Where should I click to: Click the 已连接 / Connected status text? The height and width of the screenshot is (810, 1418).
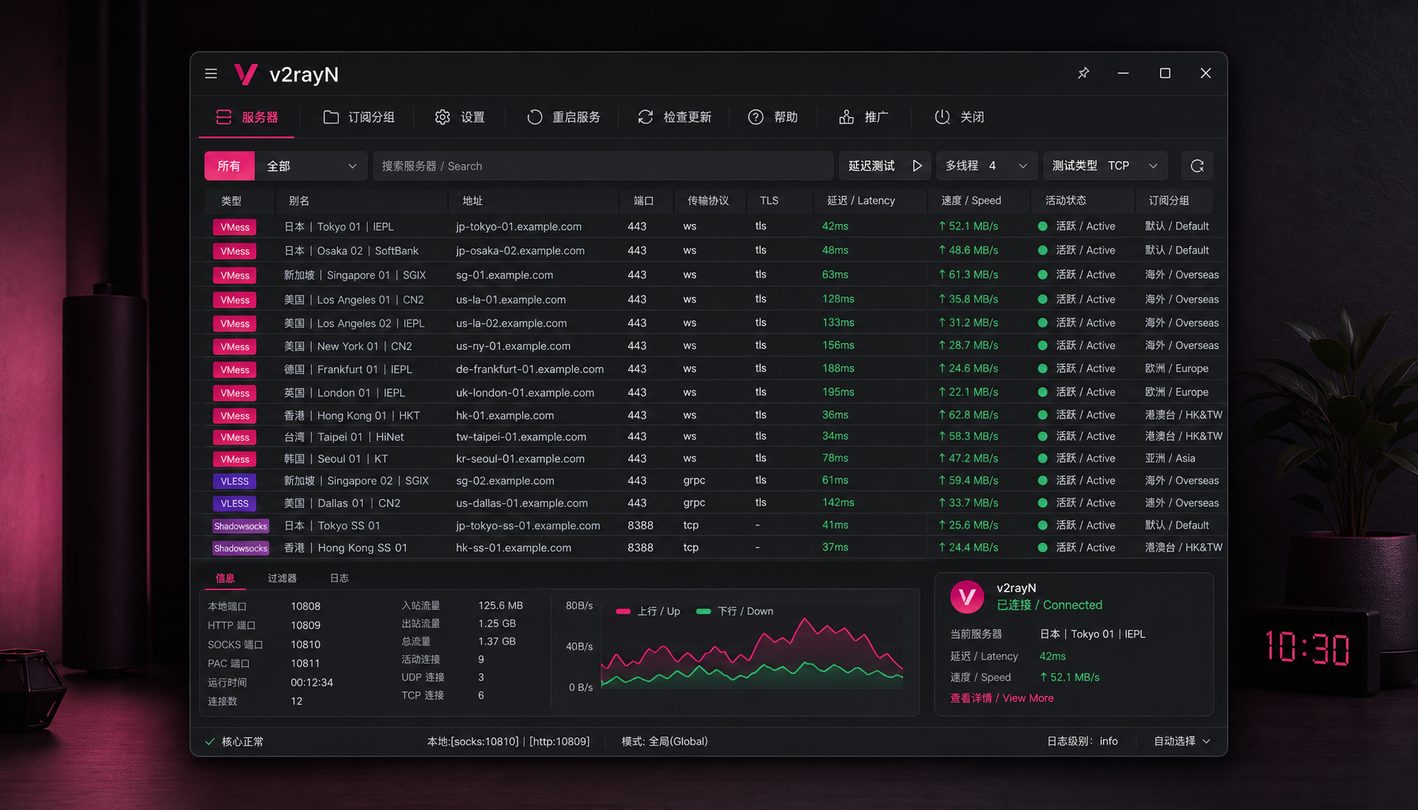pyautogui.click(x=1049, y=605)
